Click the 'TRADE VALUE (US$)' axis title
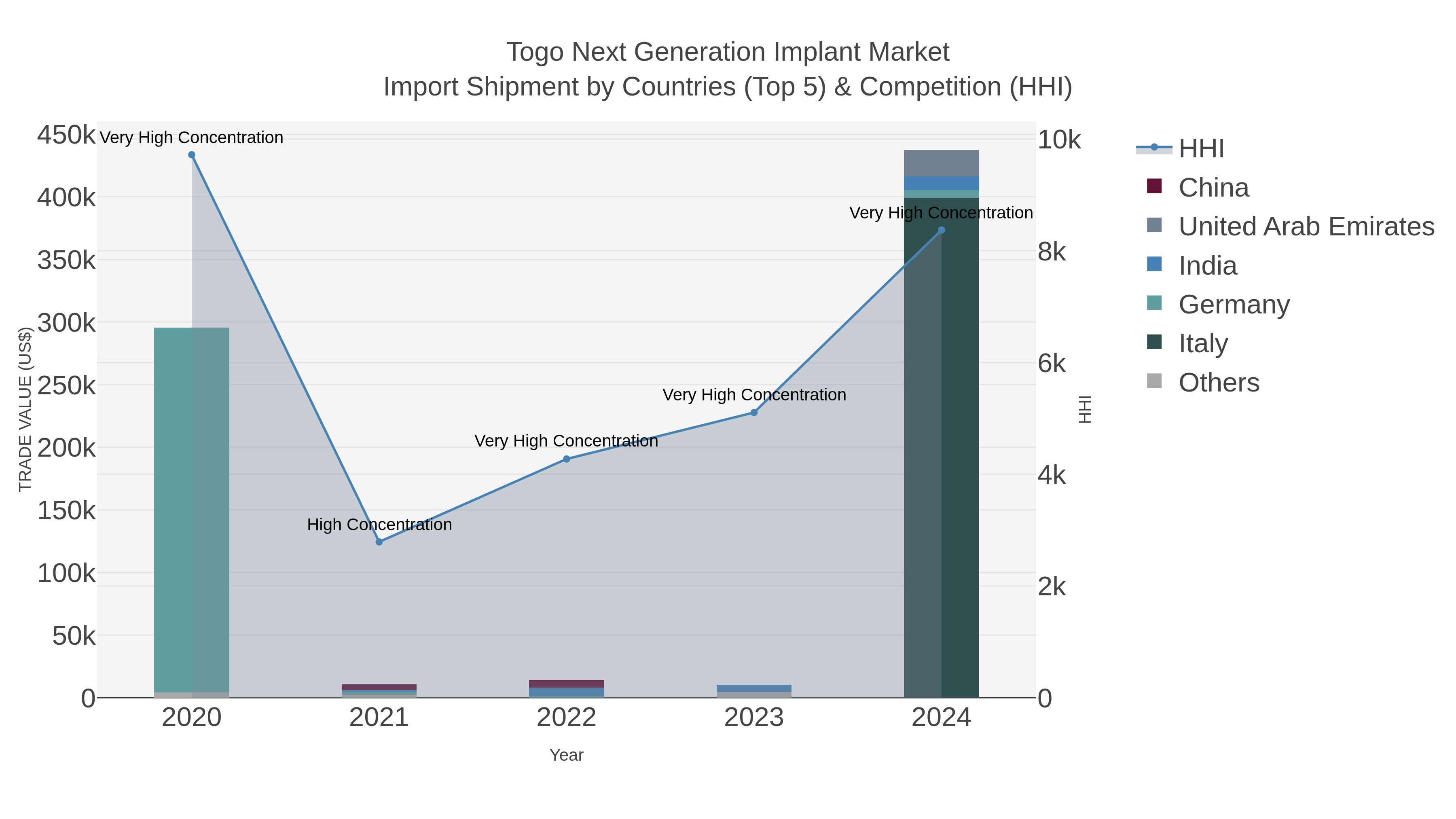 point(25,409)
